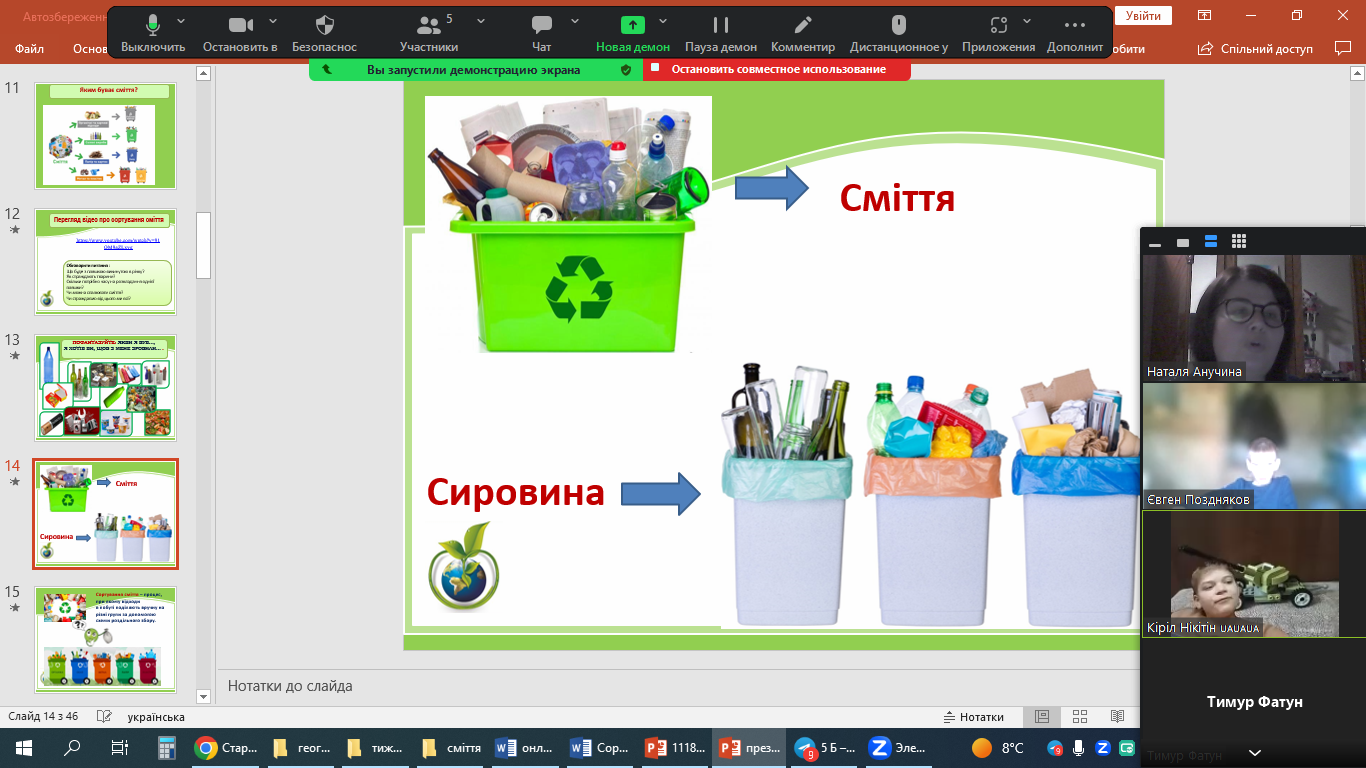Viewport: 1366px width, 768px height.
Task: Mute the Zoom microphone (Выключить)
Action: pos(153,34)
